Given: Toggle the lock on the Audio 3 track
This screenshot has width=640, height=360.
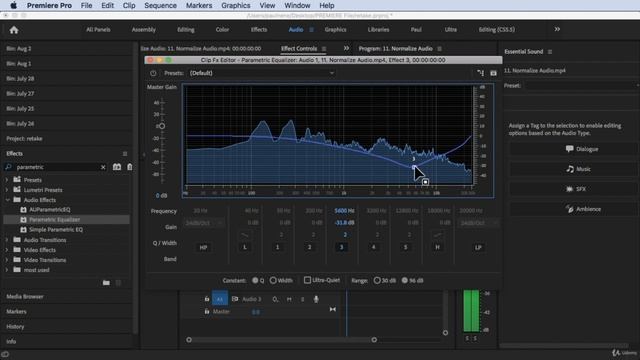Looking at the screenshot, I should pos(207,299).
